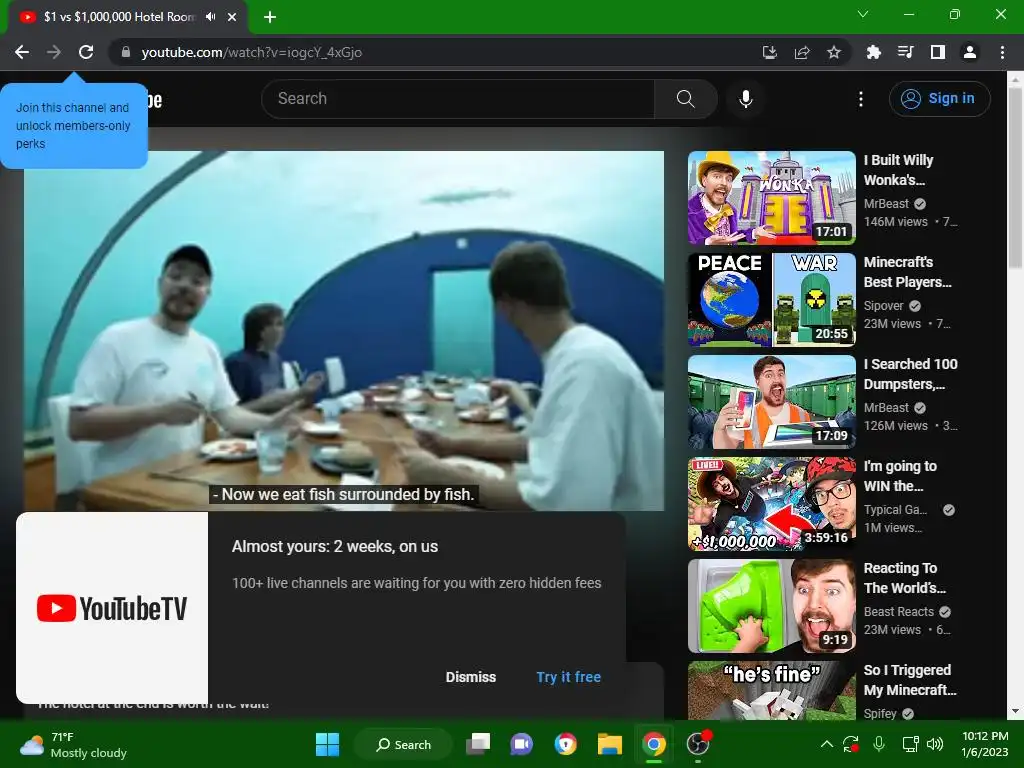This screenshot has width=1024, height=768.
Task: Open the Chat app on the taskbar
Action: [522, 744]
